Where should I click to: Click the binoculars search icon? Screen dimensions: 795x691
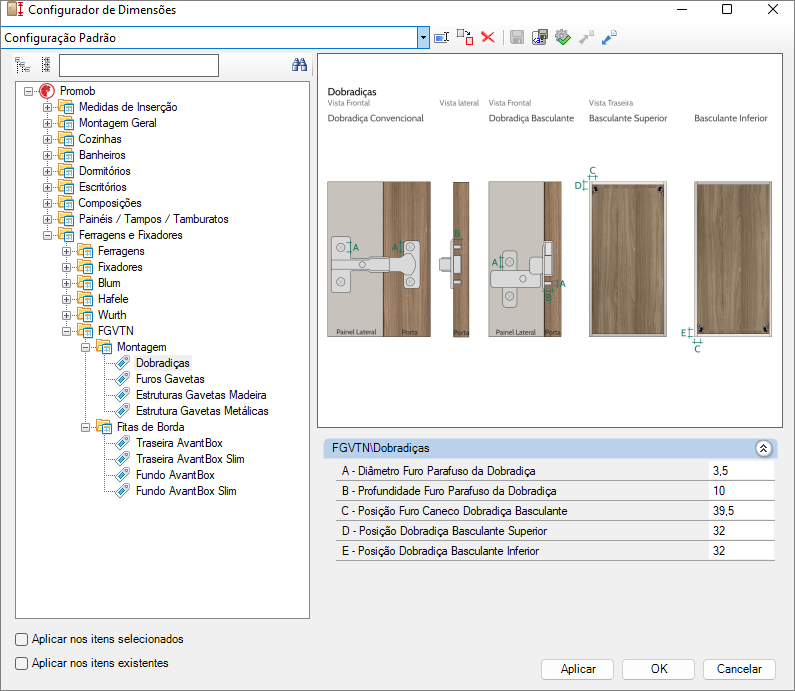299,65
